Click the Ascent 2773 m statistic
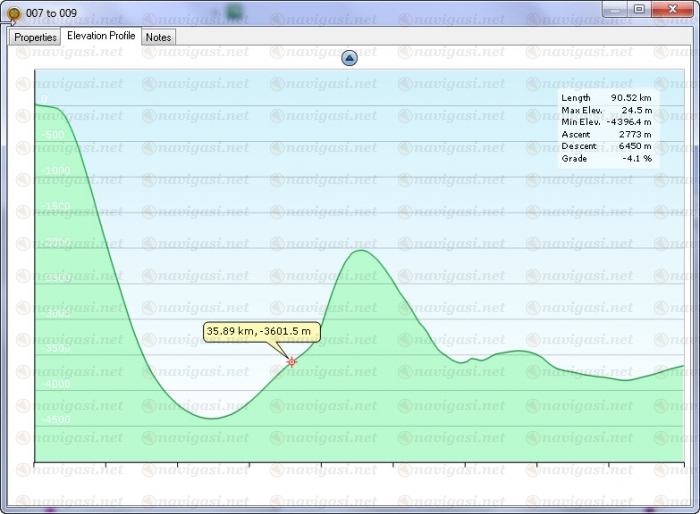 point(606,134)
